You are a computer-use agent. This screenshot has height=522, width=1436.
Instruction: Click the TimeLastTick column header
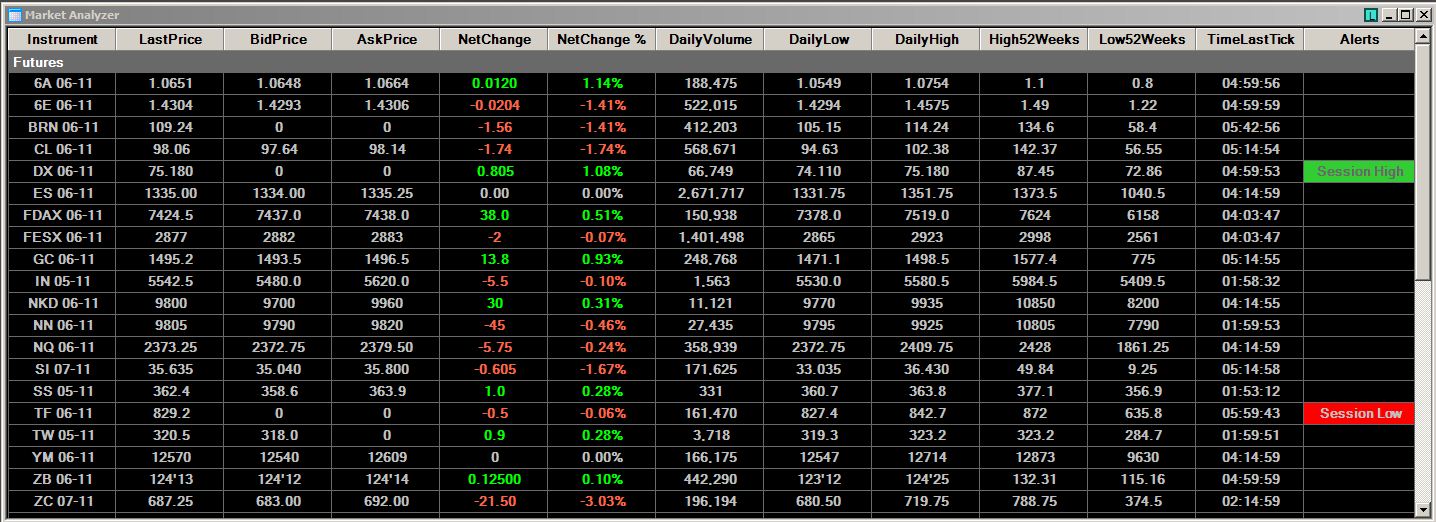(x=1250, y=39)
